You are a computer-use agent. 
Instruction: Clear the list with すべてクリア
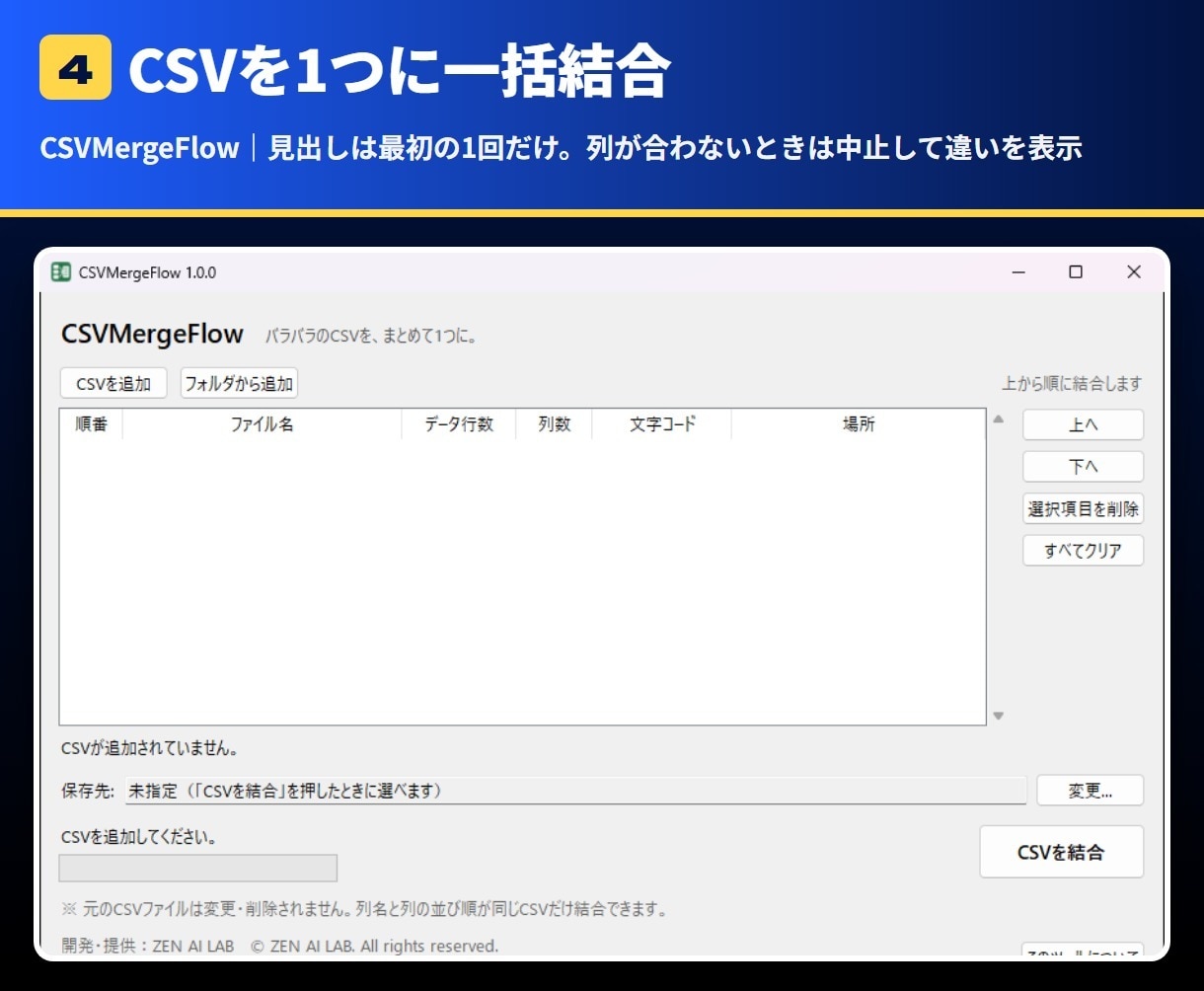(1083, 551)
